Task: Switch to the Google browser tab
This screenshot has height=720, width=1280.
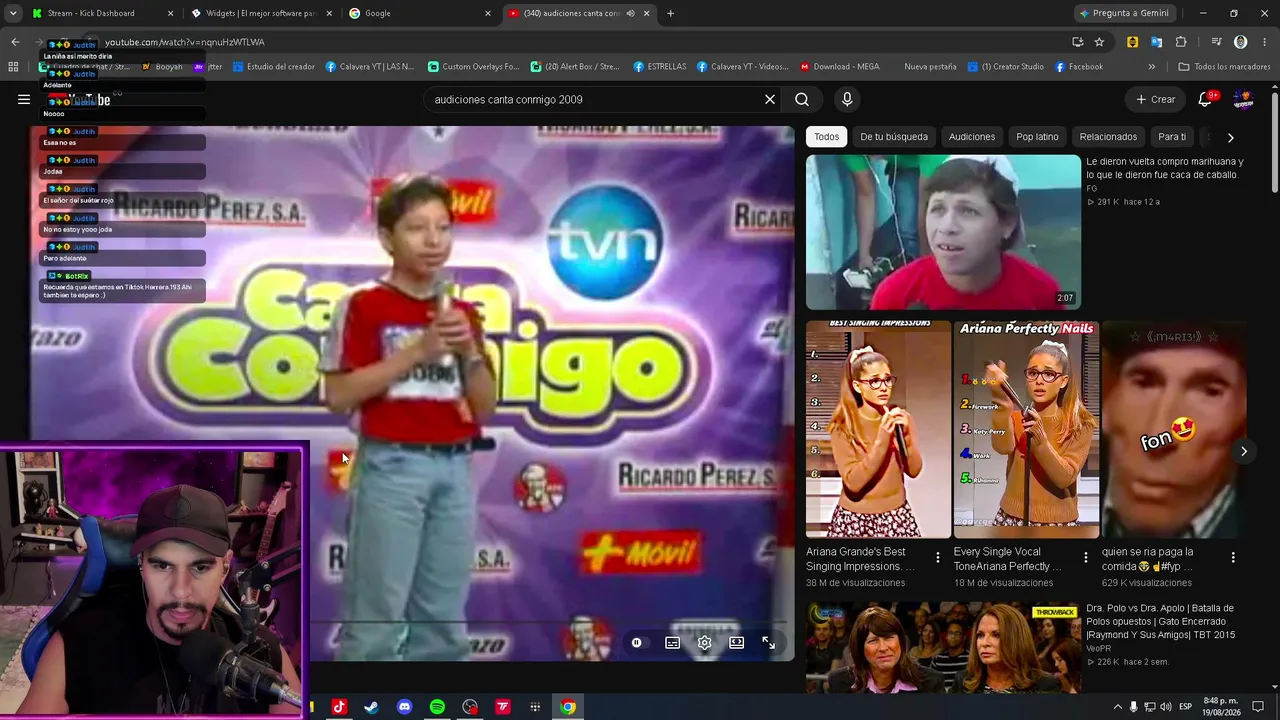Action: 420,13
